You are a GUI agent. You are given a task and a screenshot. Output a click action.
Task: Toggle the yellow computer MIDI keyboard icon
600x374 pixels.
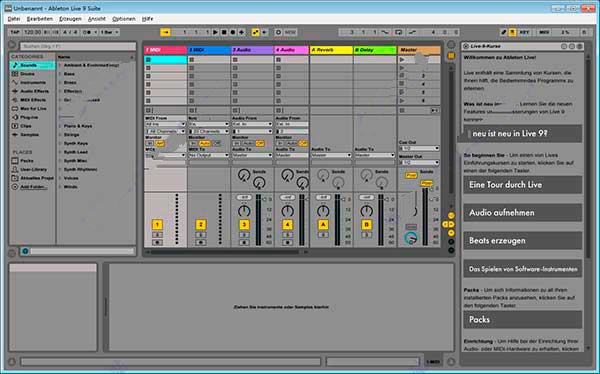tap(512, 33)
